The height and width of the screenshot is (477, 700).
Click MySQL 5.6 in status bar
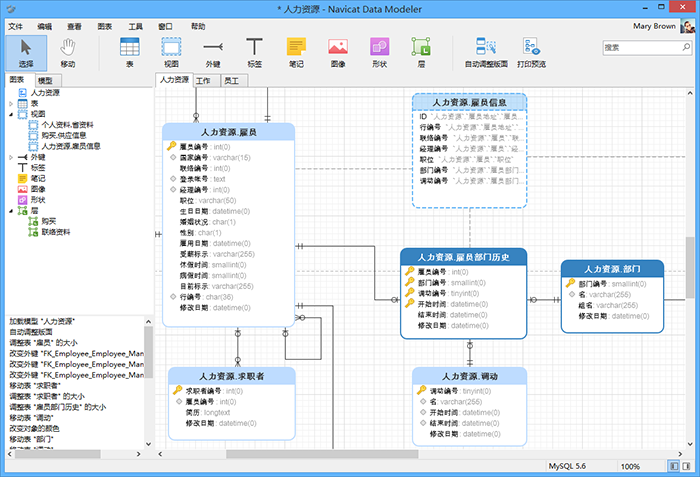(x=567, y=466)
